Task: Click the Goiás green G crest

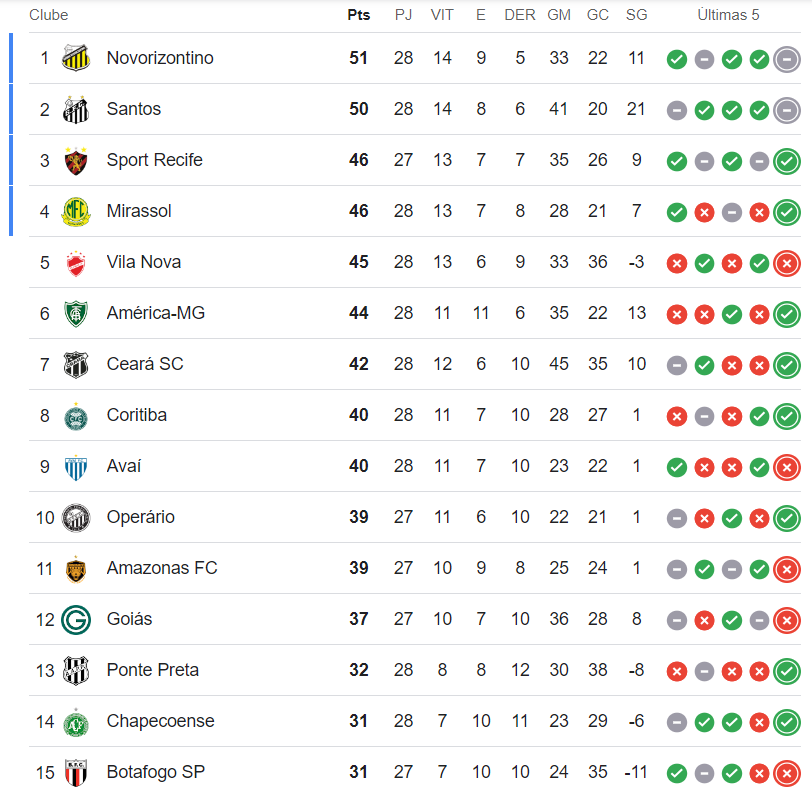Action: [76, 619]
